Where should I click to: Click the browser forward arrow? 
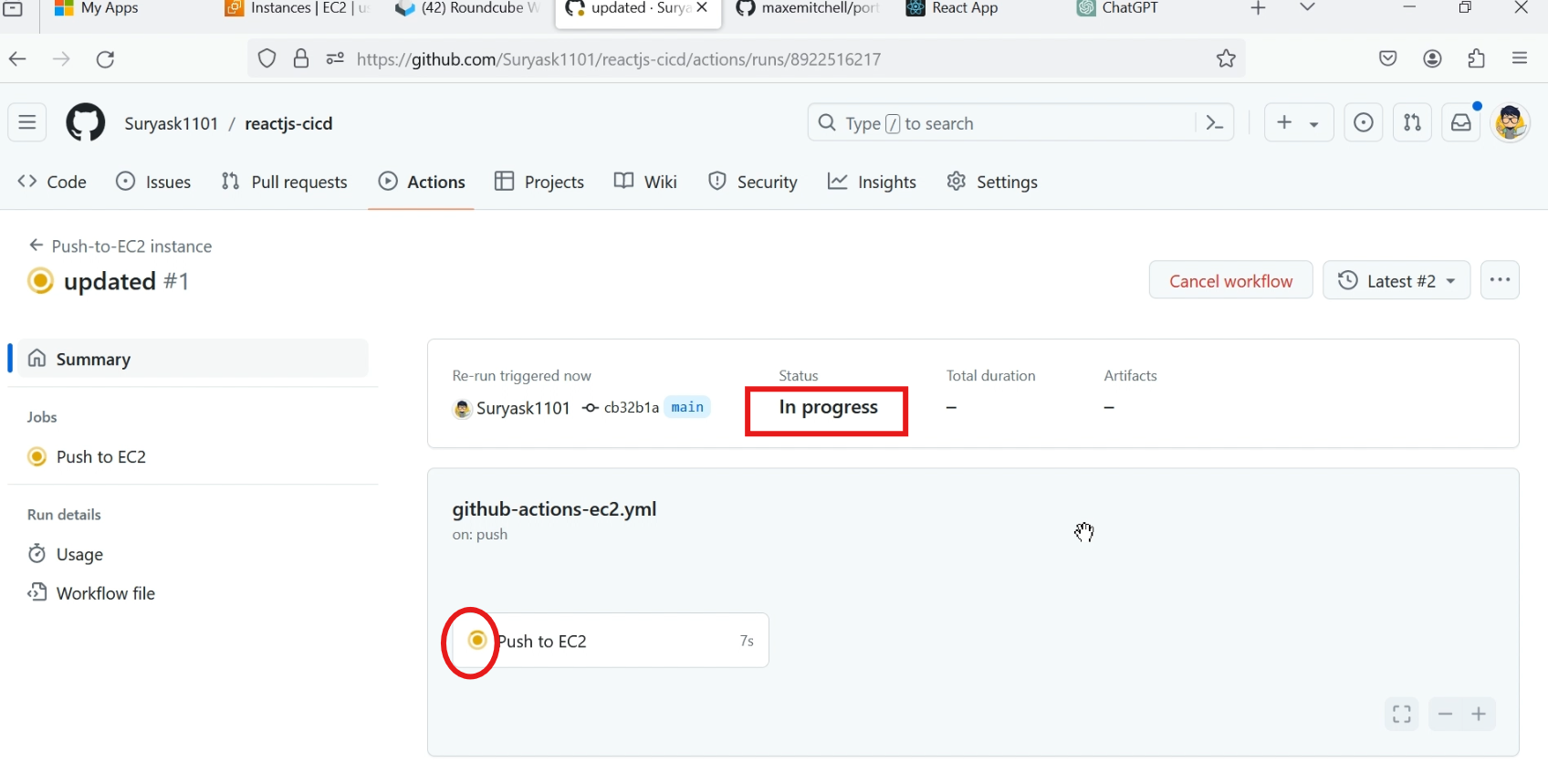point(61,59)
